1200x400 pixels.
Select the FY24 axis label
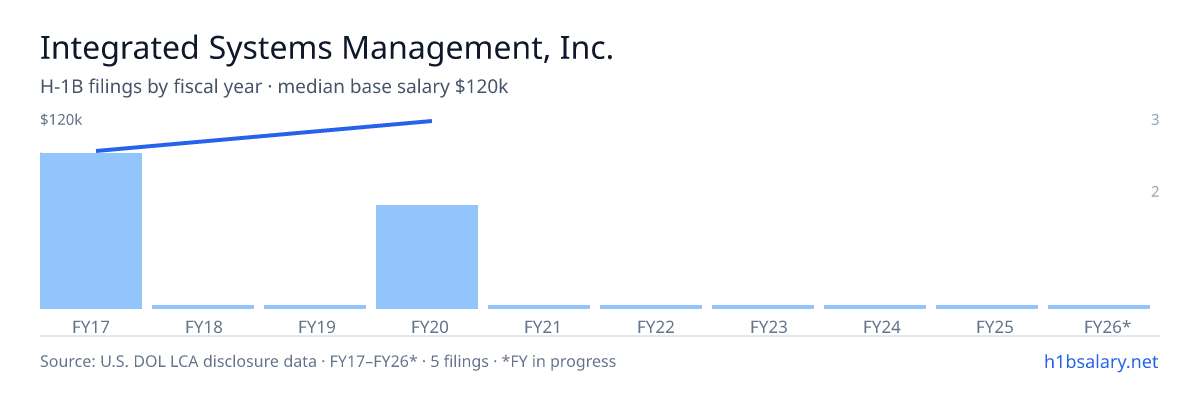(875, 326)
